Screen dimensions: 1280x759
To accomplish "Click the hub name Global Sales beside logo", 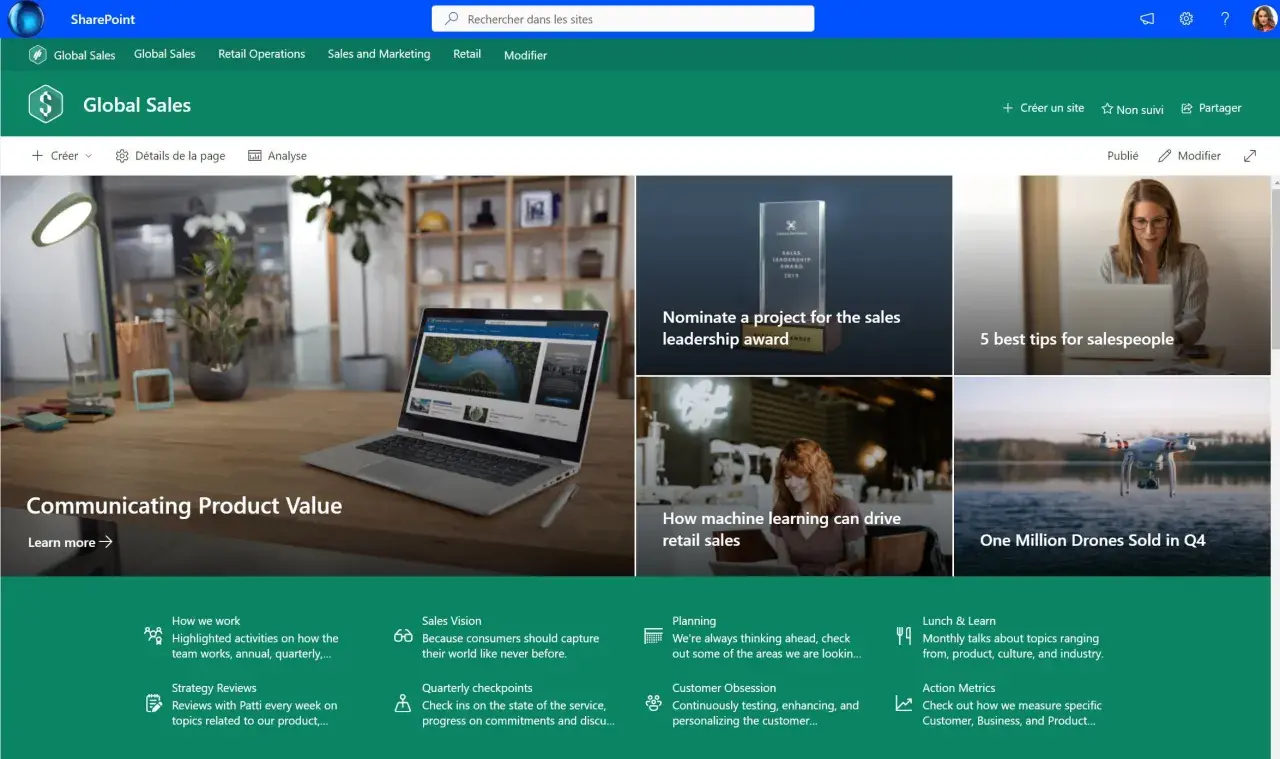I will click(85, 56).
